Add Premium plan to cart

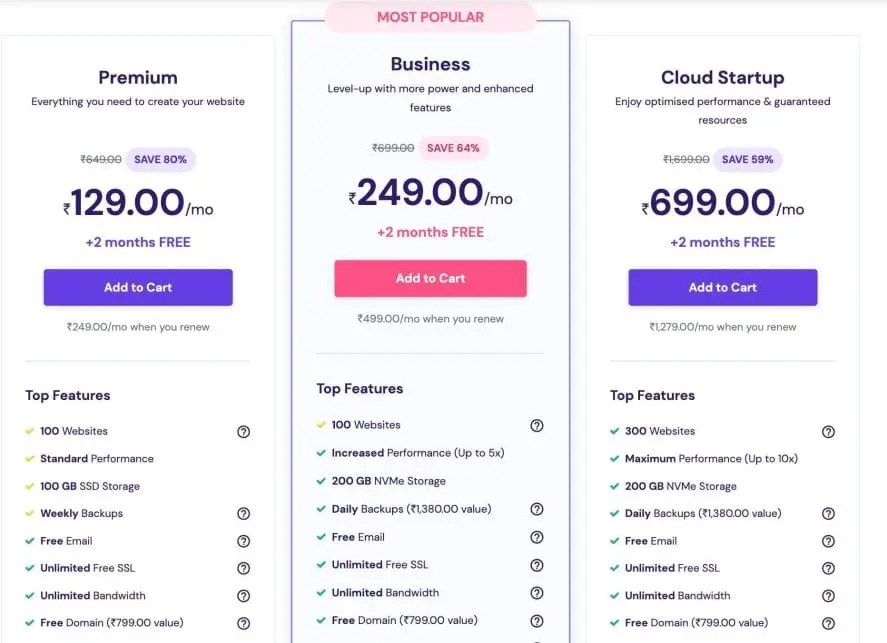coord(138,287)
